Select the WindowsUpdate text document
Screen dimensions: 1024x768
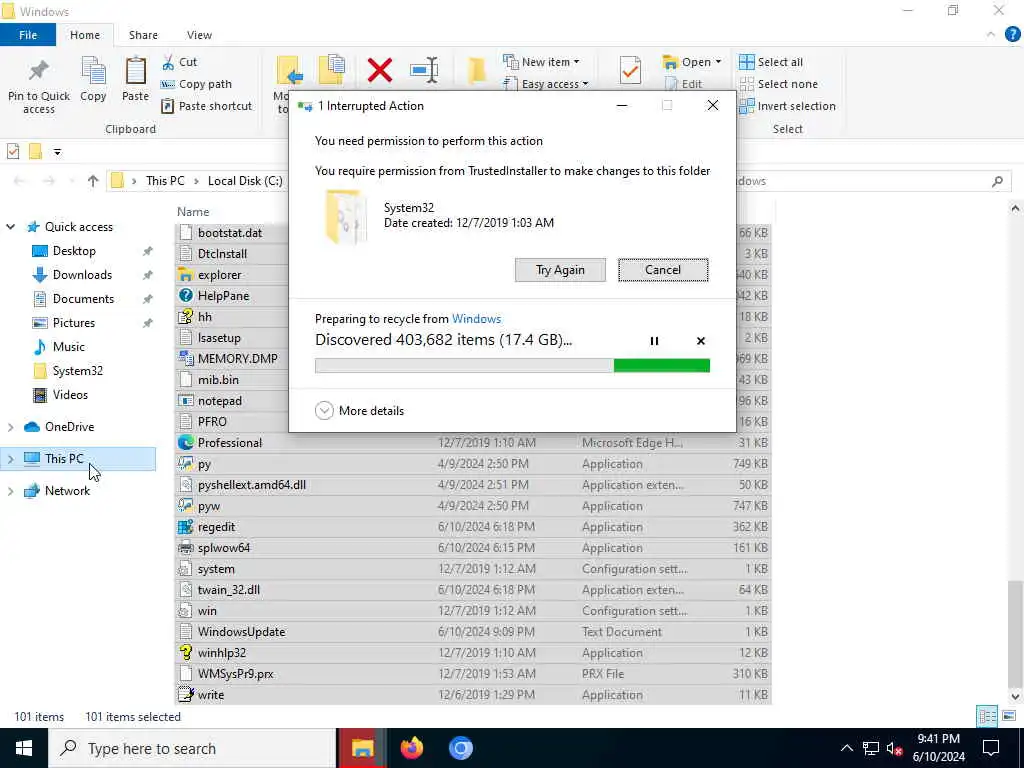[242, 632]
